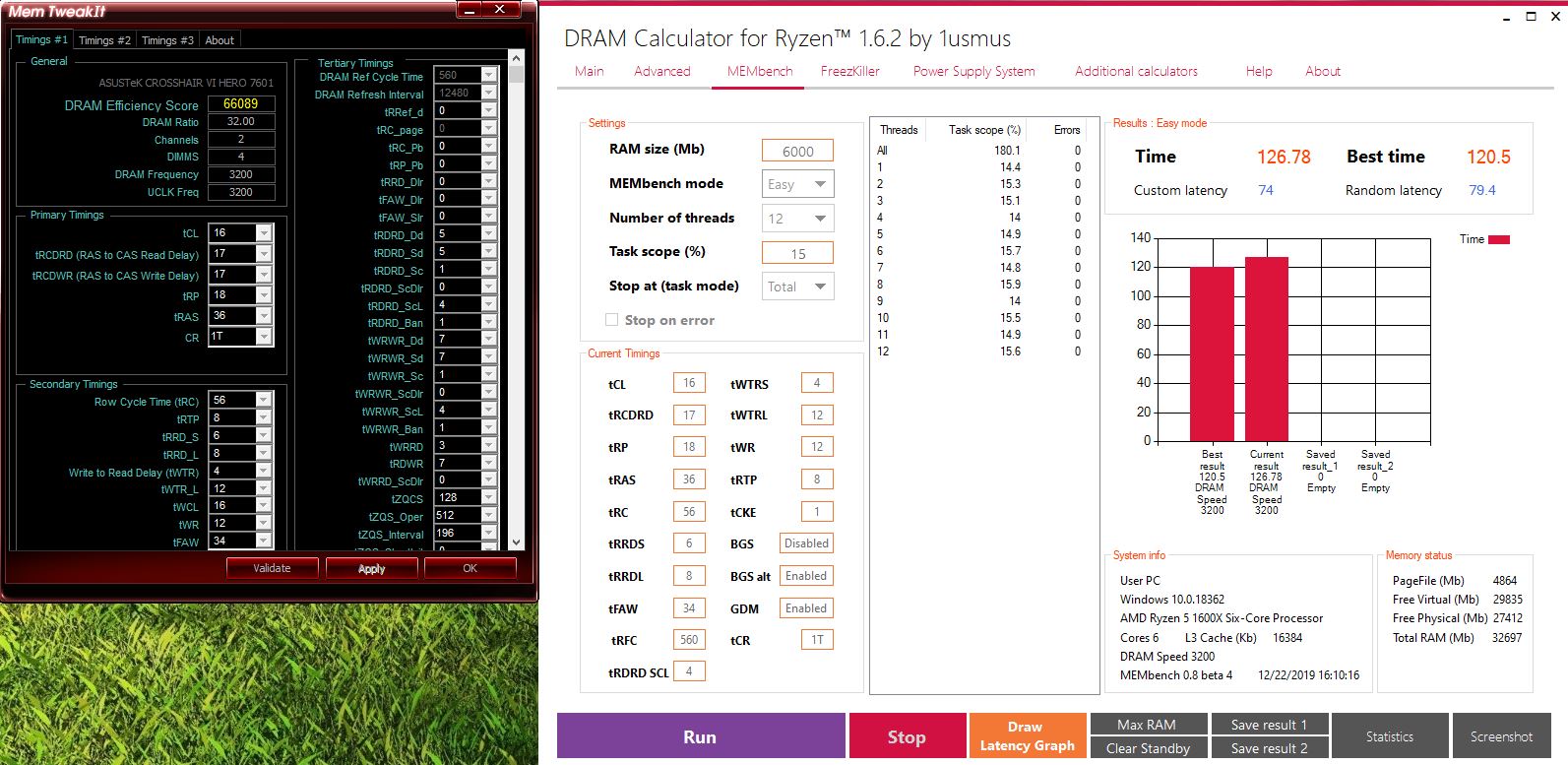Viewport: 1568px width, 765px height.
Task: Expand the tCL dropdown in Mem TweakIt
Action: [264, 233]
